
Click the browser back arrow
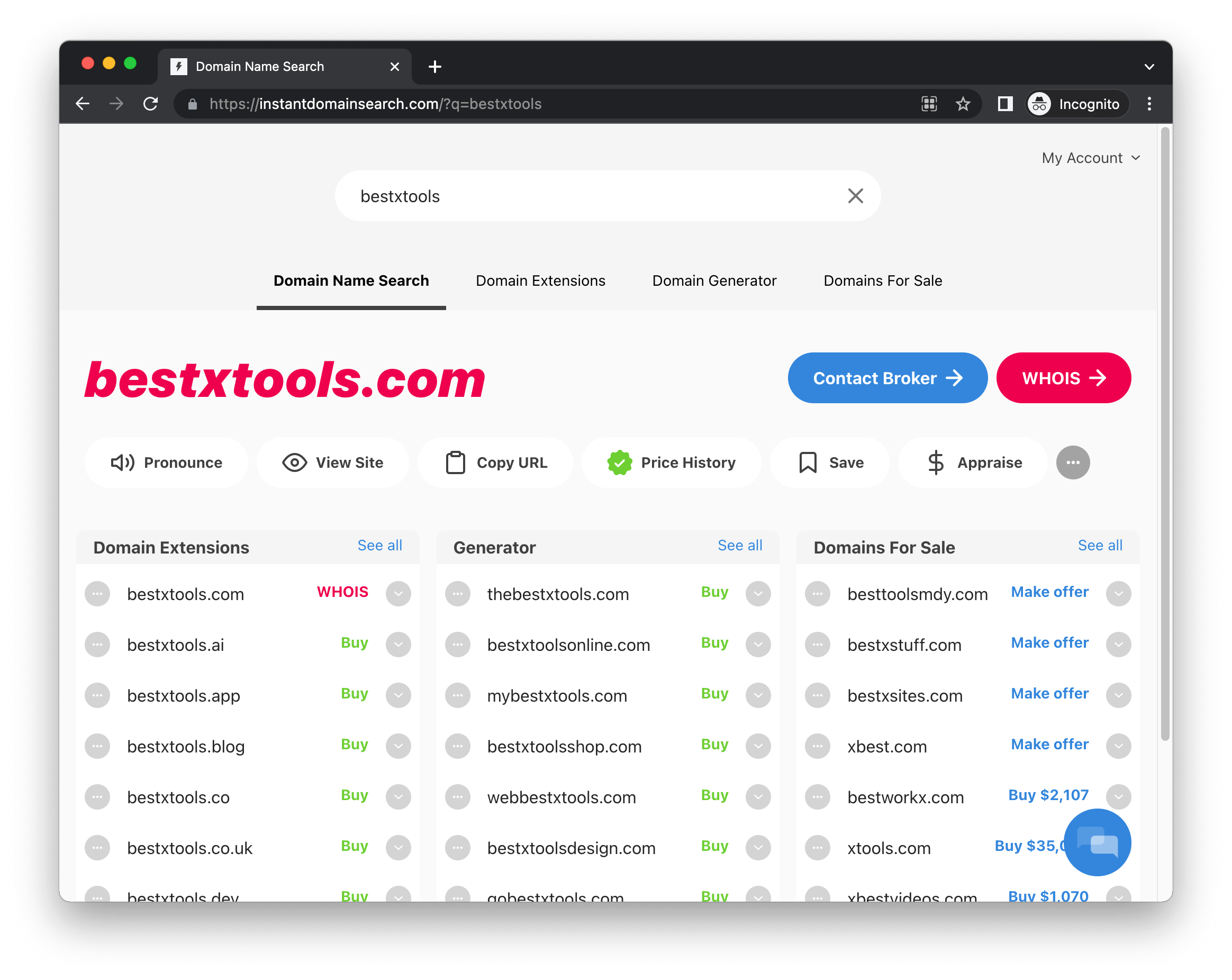pos(83,103)
